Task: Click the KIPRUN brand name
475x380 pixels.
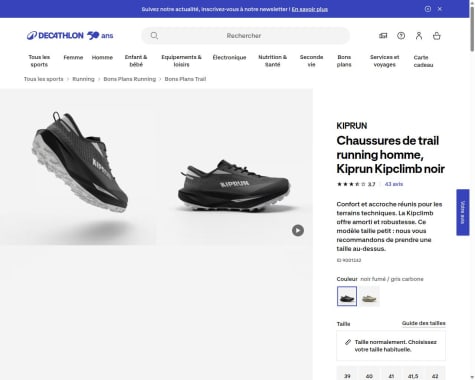Action: point(352,126)
